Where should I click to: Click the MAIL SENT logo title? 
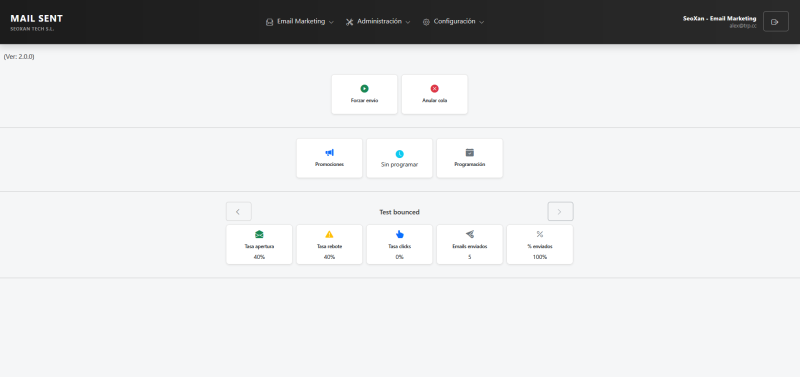click(x=36, y=18)
